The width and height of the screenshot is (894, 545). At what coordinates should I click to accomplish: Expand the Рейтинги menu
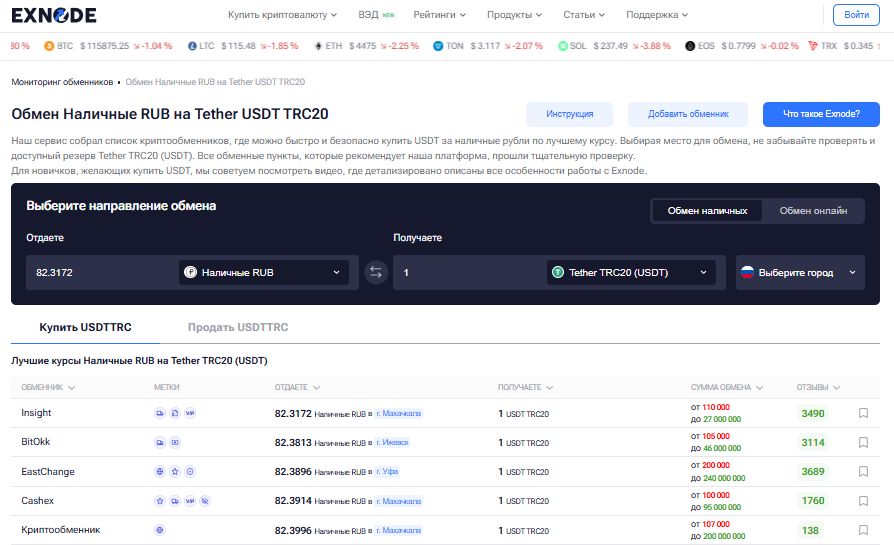pos(440,15)
